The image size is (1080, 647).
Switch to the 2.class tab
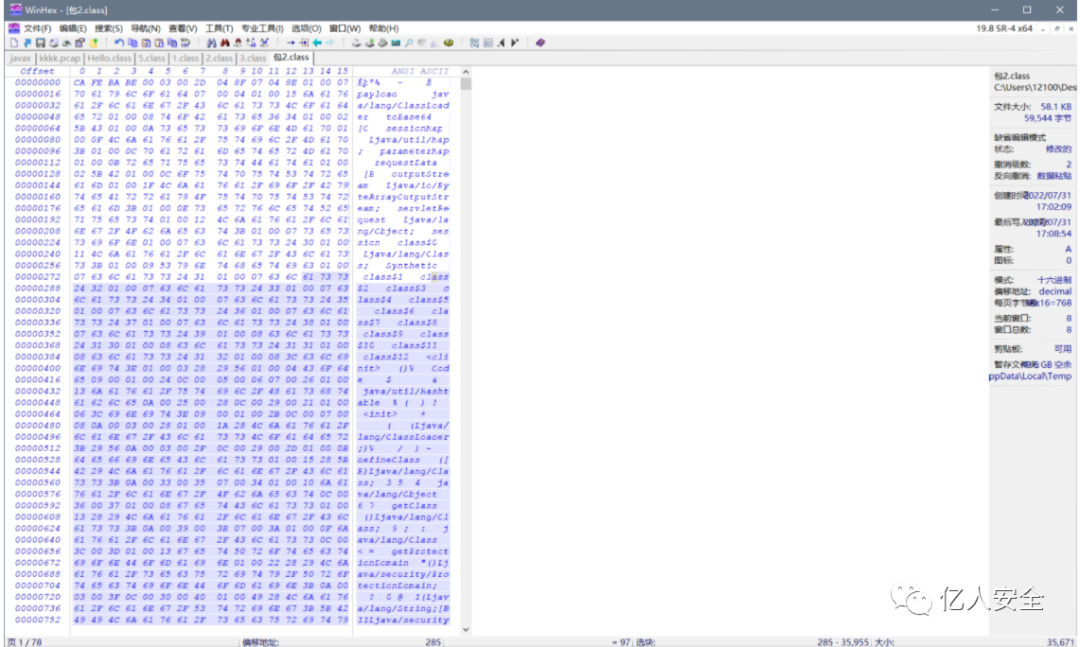click(x=219, y=58)
